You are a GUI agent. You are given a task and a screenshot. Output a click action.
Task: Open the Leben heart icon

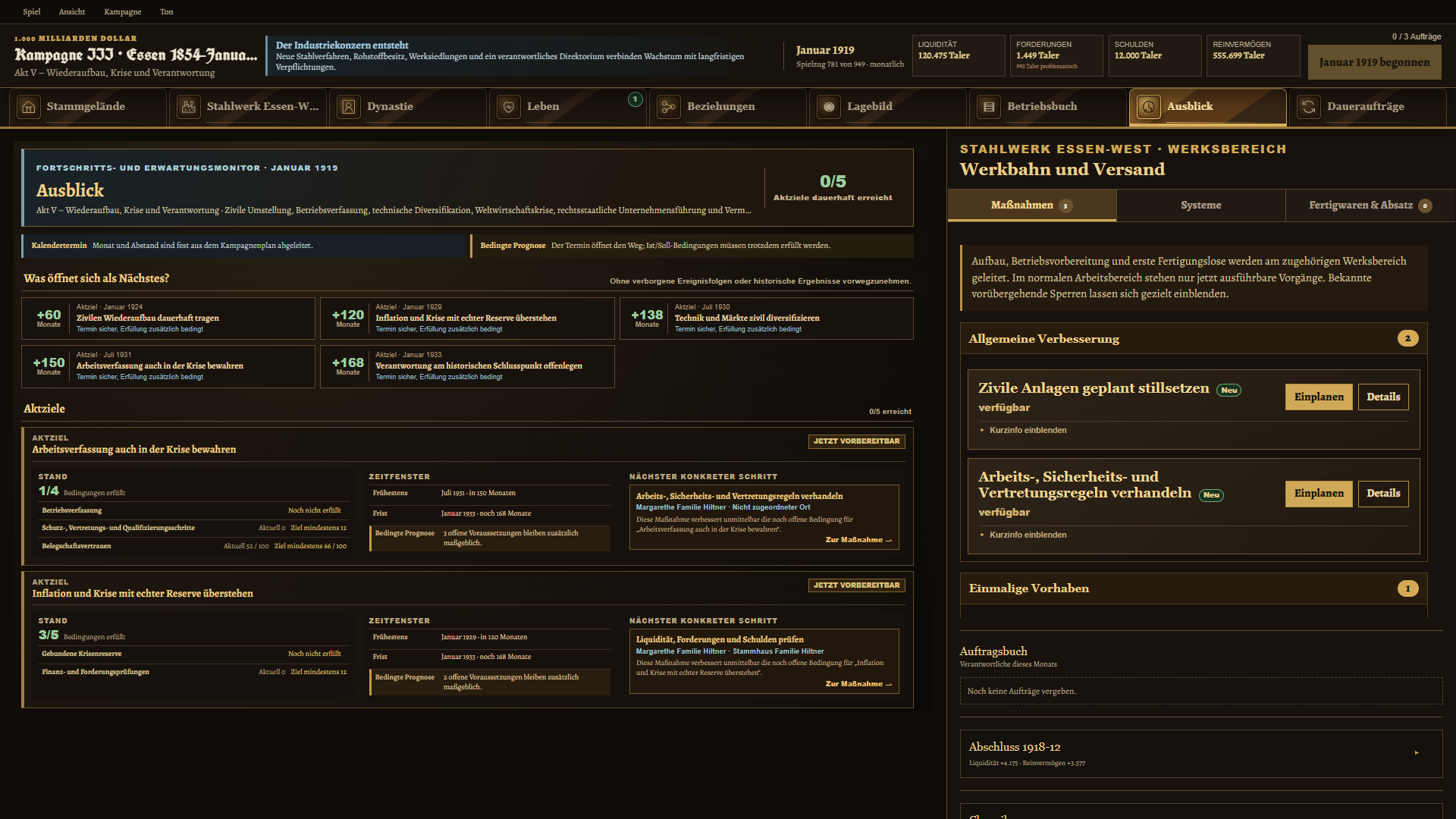pyautogui.click(x=509, y=107)
